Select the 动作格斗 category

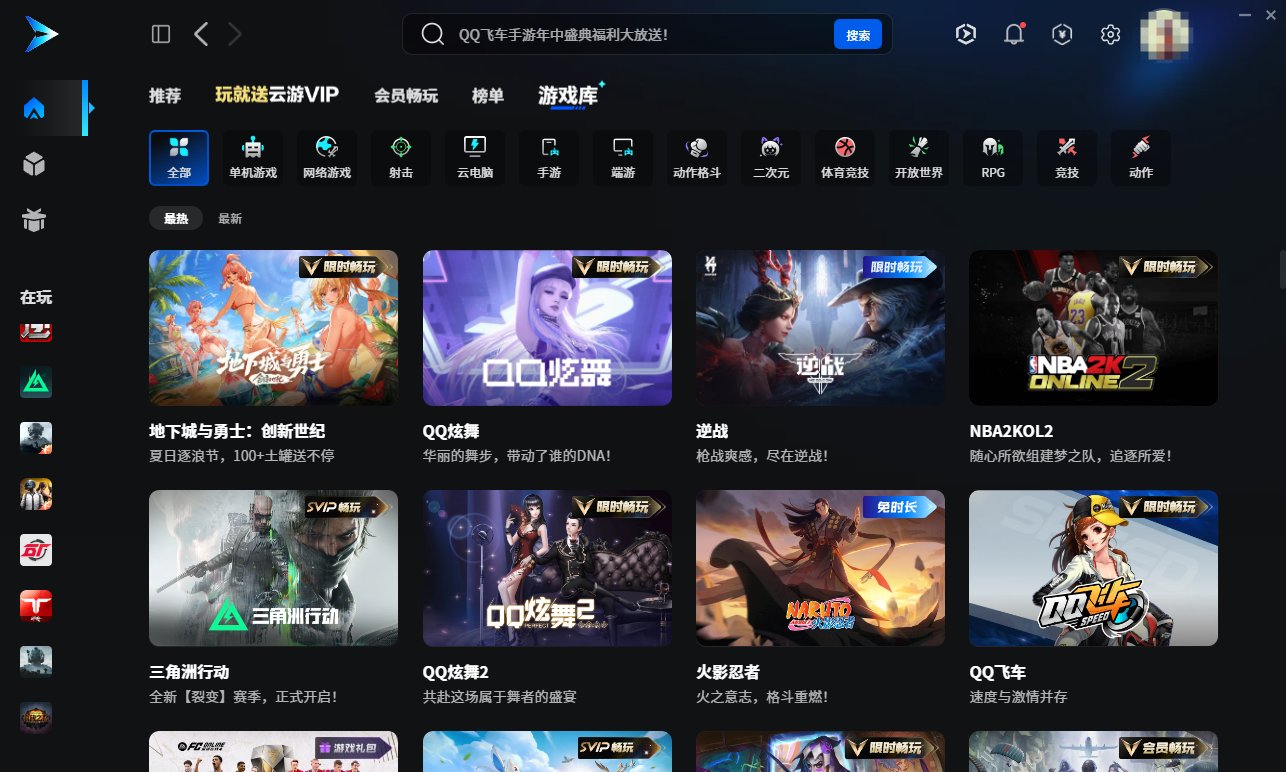click(697, 158)
